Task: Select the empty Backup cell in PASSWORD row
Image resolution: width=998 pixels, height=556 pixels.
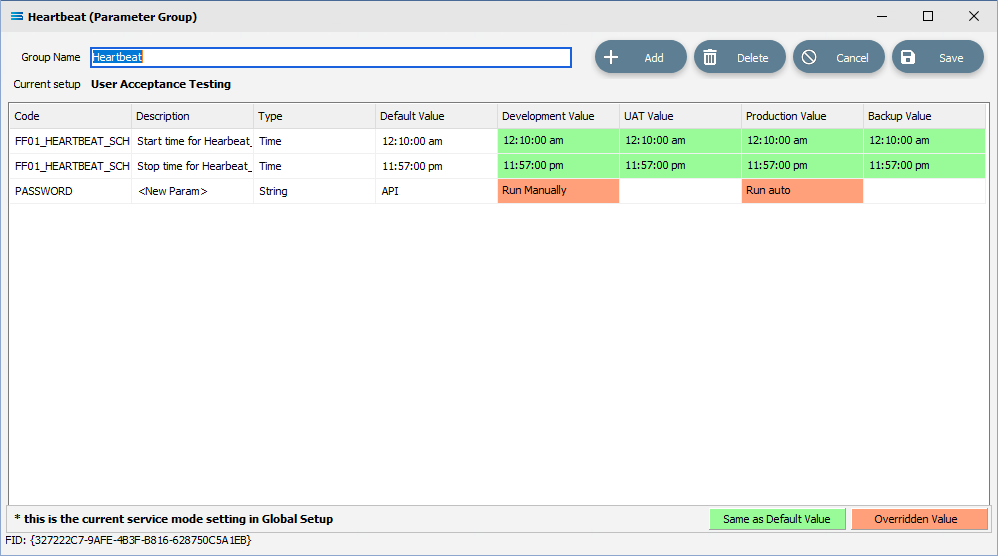Action: (924, 191)
